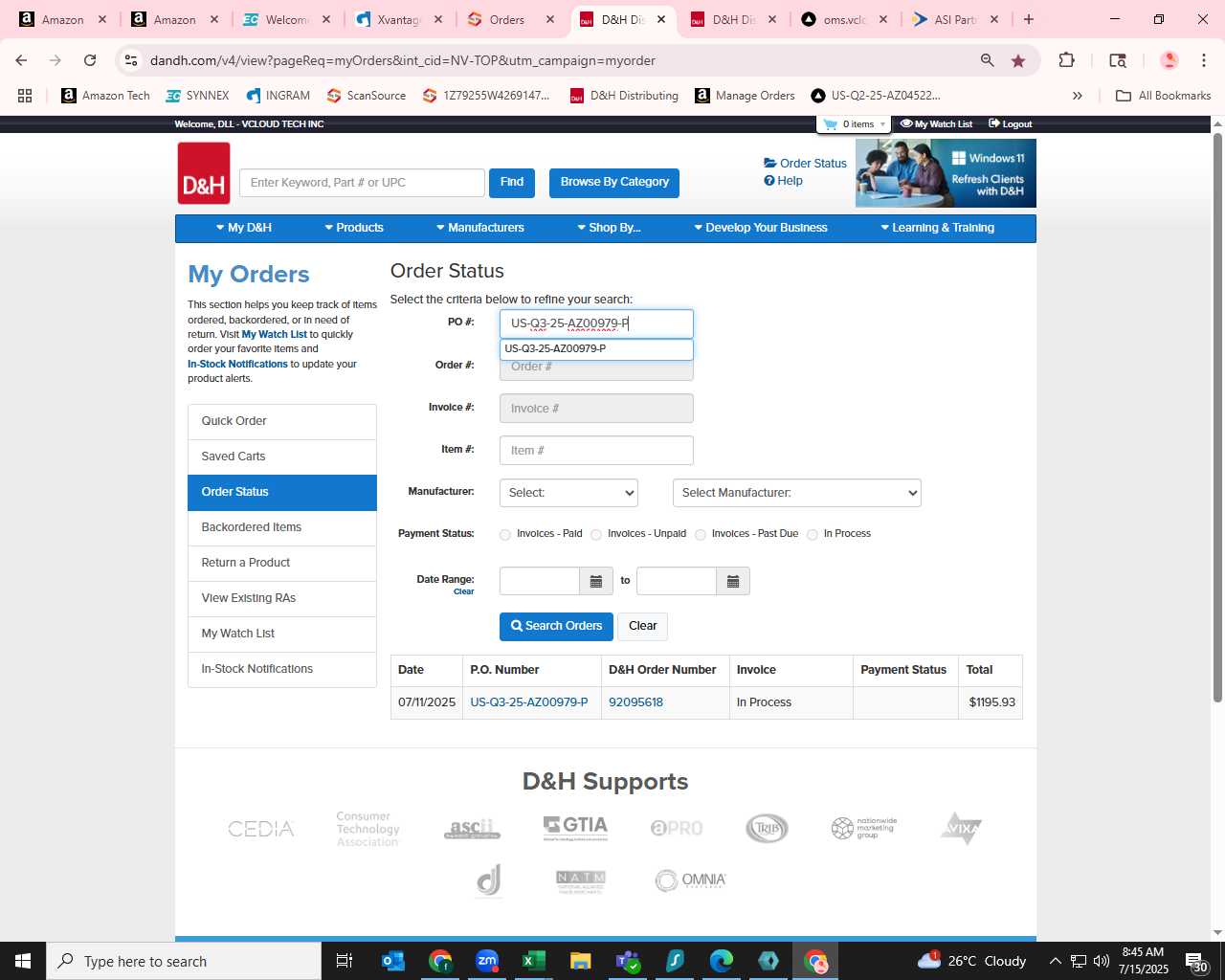The image size is (1225, 980).
Task: Click the Clear link under Date Range
Action: (464, 592)
